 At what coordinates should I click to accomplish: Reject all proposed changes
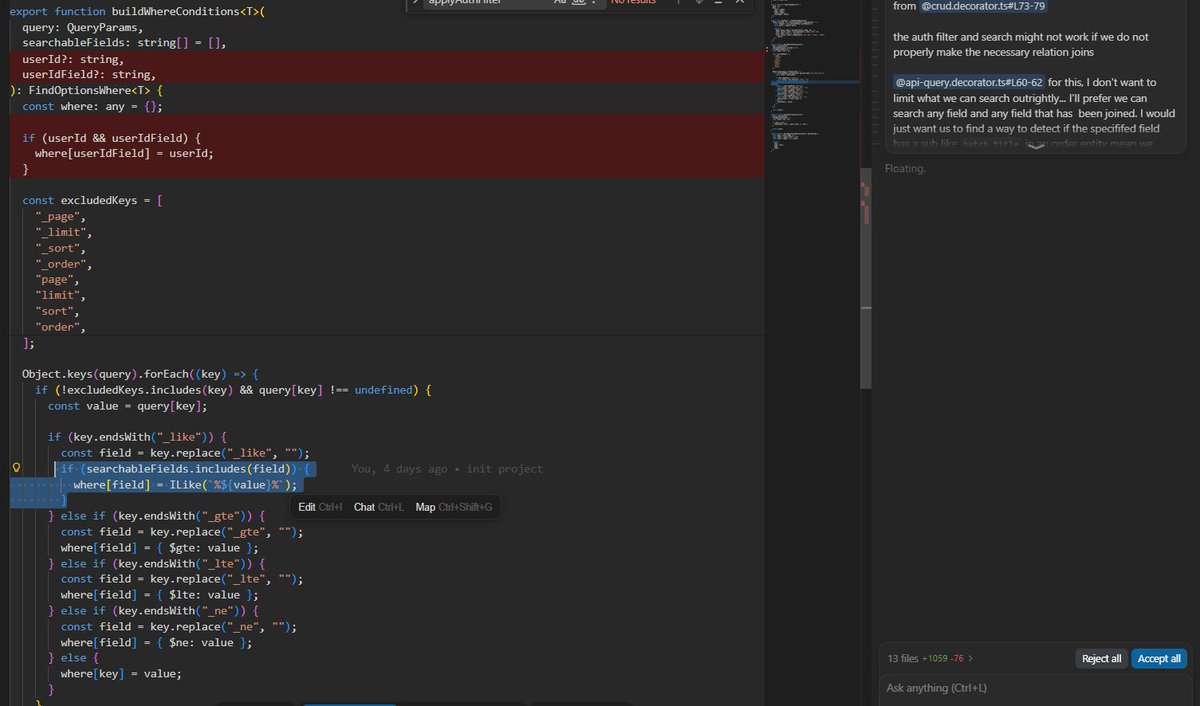[x=1101, y=659]
